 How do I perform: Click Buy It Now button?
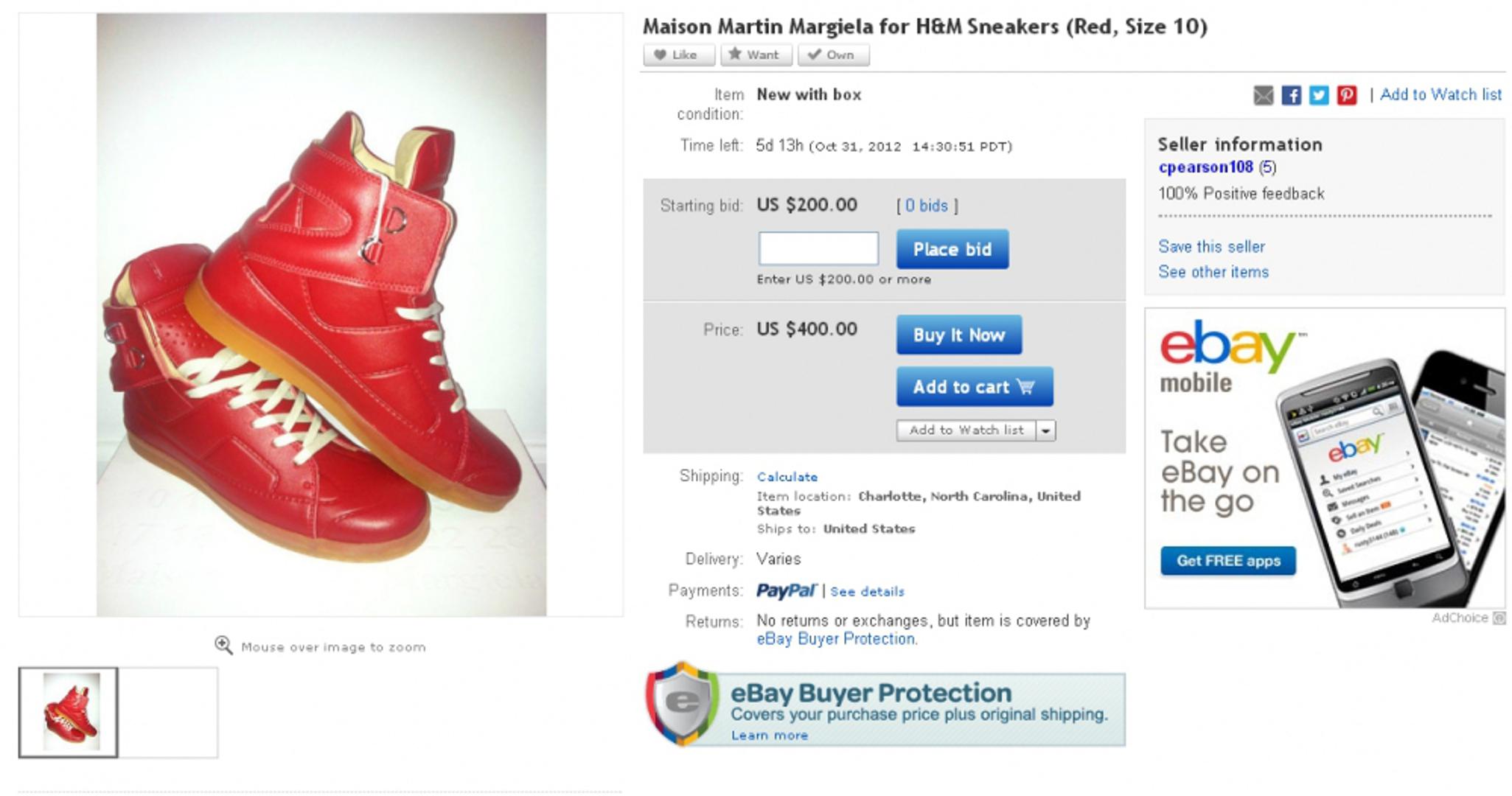pos(958,335)
